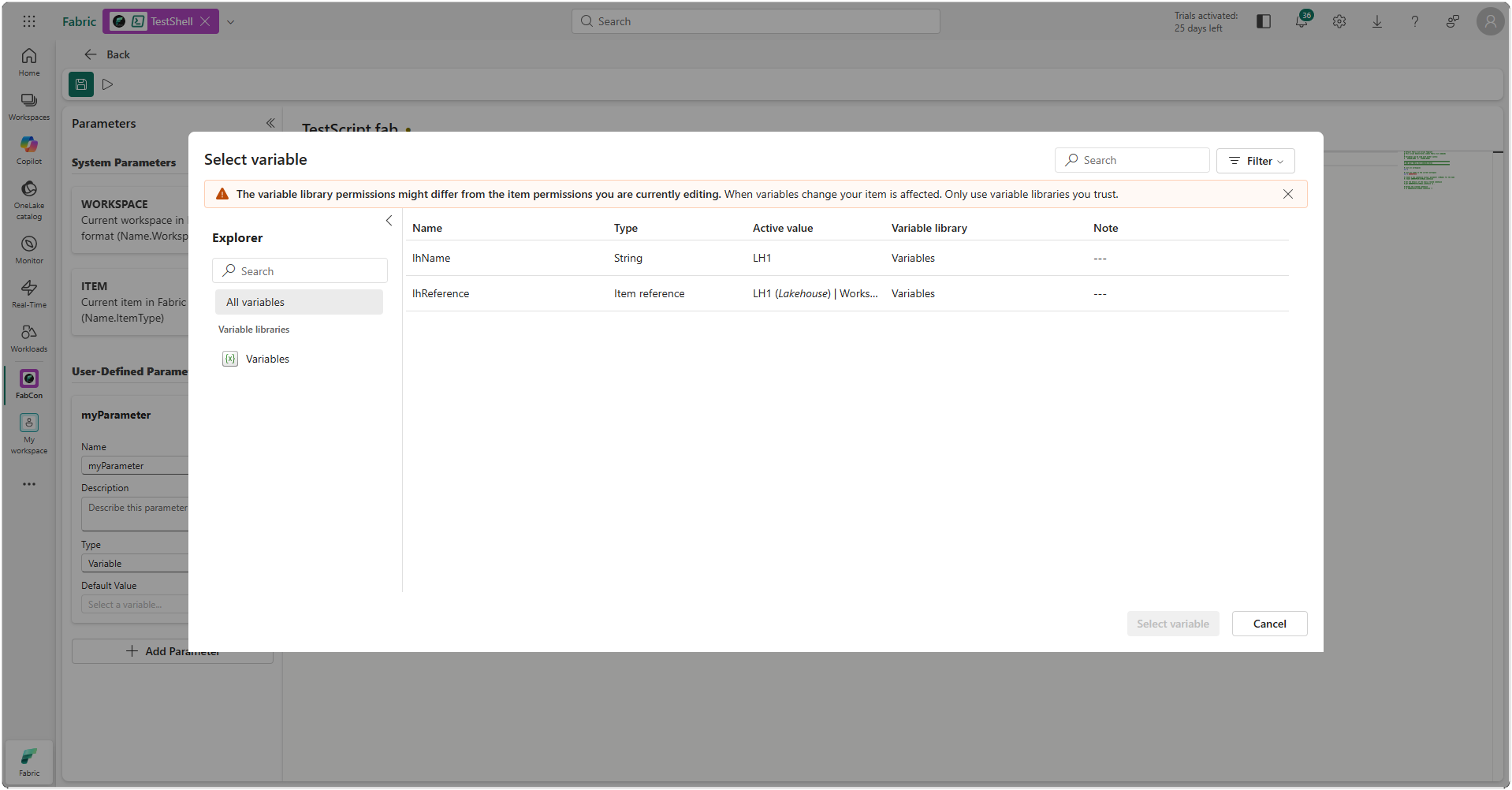Screen dimensions: 1512x790
Task: Open the app launcher waffle icon
Action: coord(29,21)
